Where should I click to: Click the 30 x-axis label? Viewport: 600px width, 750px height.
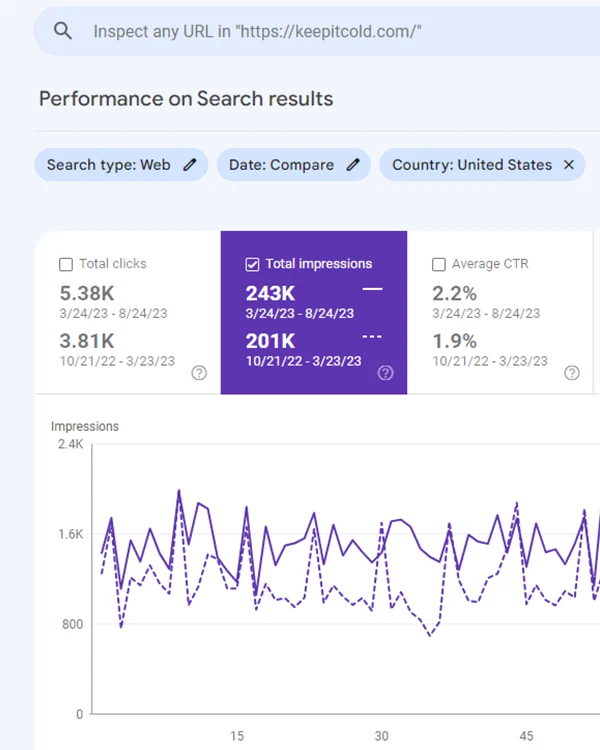(x=381, y=736)
